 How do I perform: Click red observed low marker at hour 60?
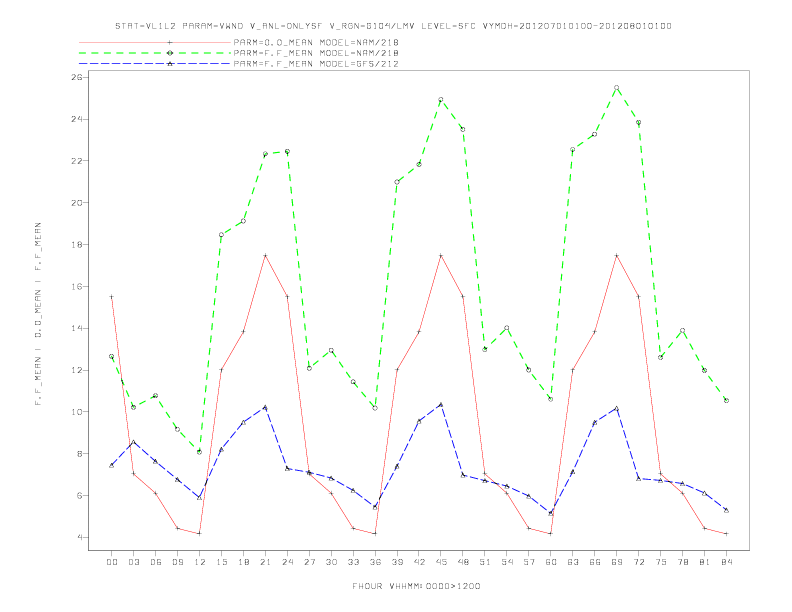[551, 534]
